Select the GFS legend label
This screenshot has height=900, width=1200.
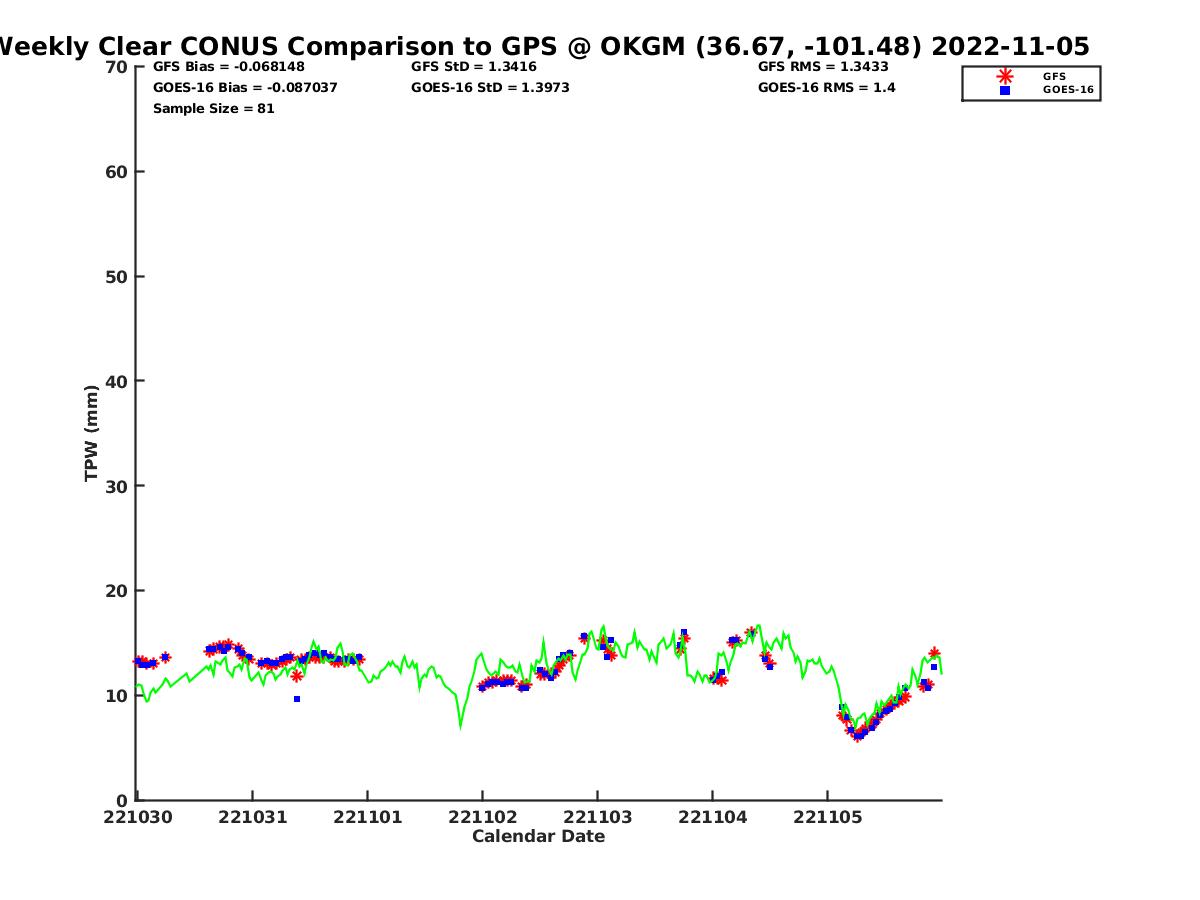[x=1054, y=76]
